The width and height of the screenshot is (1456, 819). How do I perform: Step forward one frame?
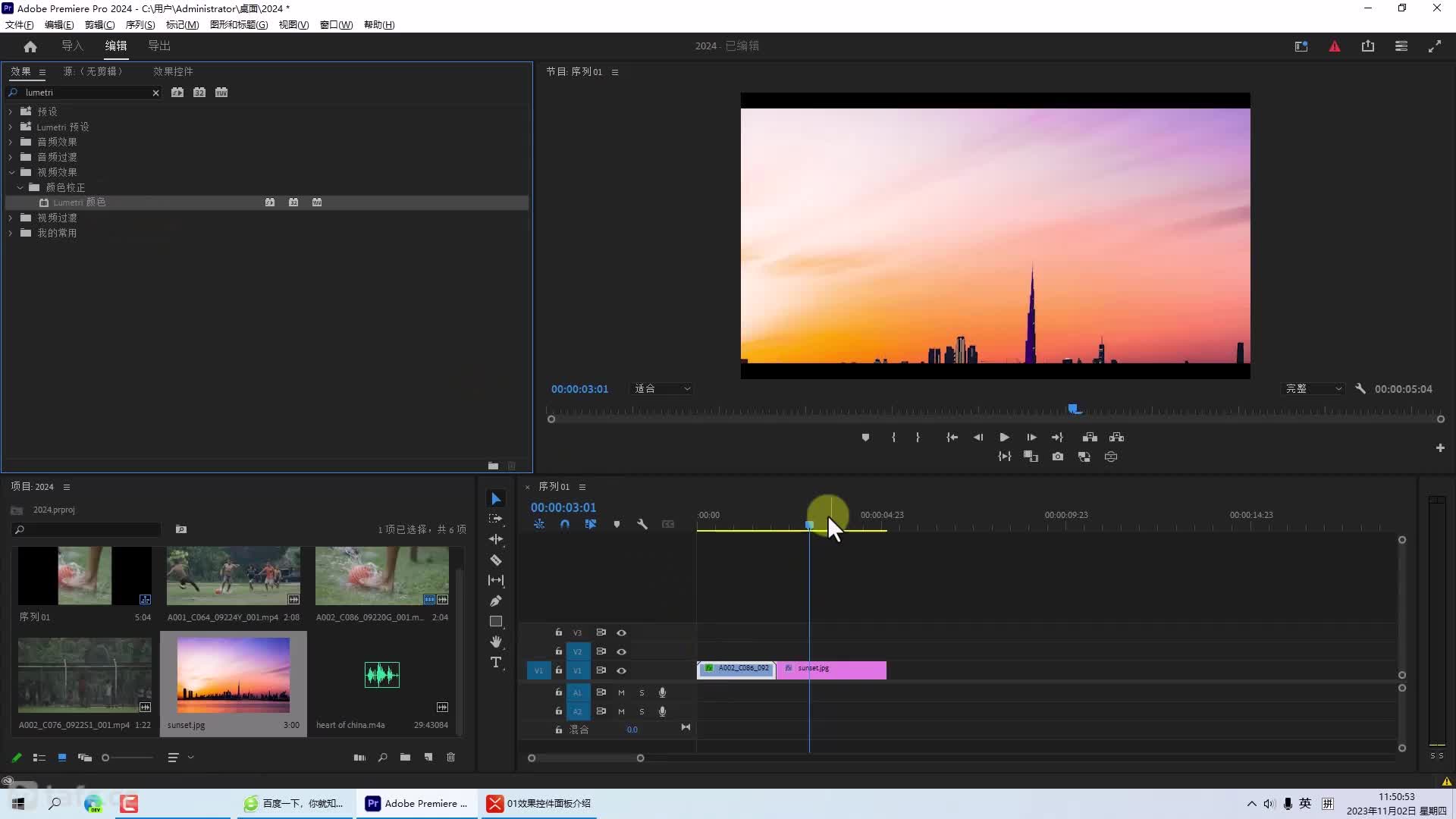point(1031,438)
